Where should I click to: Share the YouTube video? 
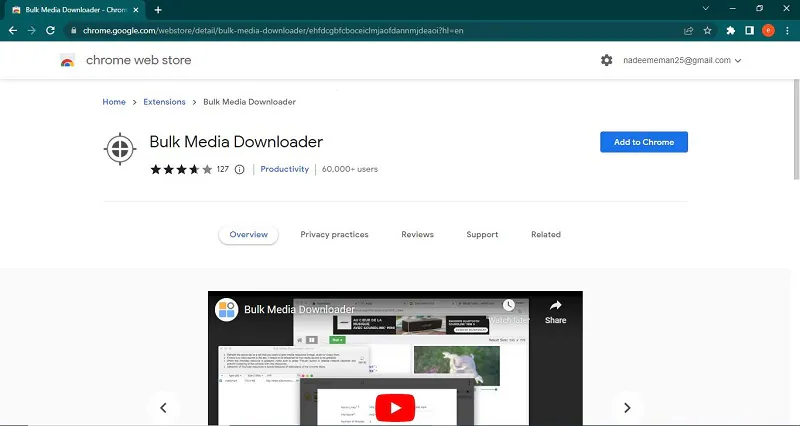point(556,312)
